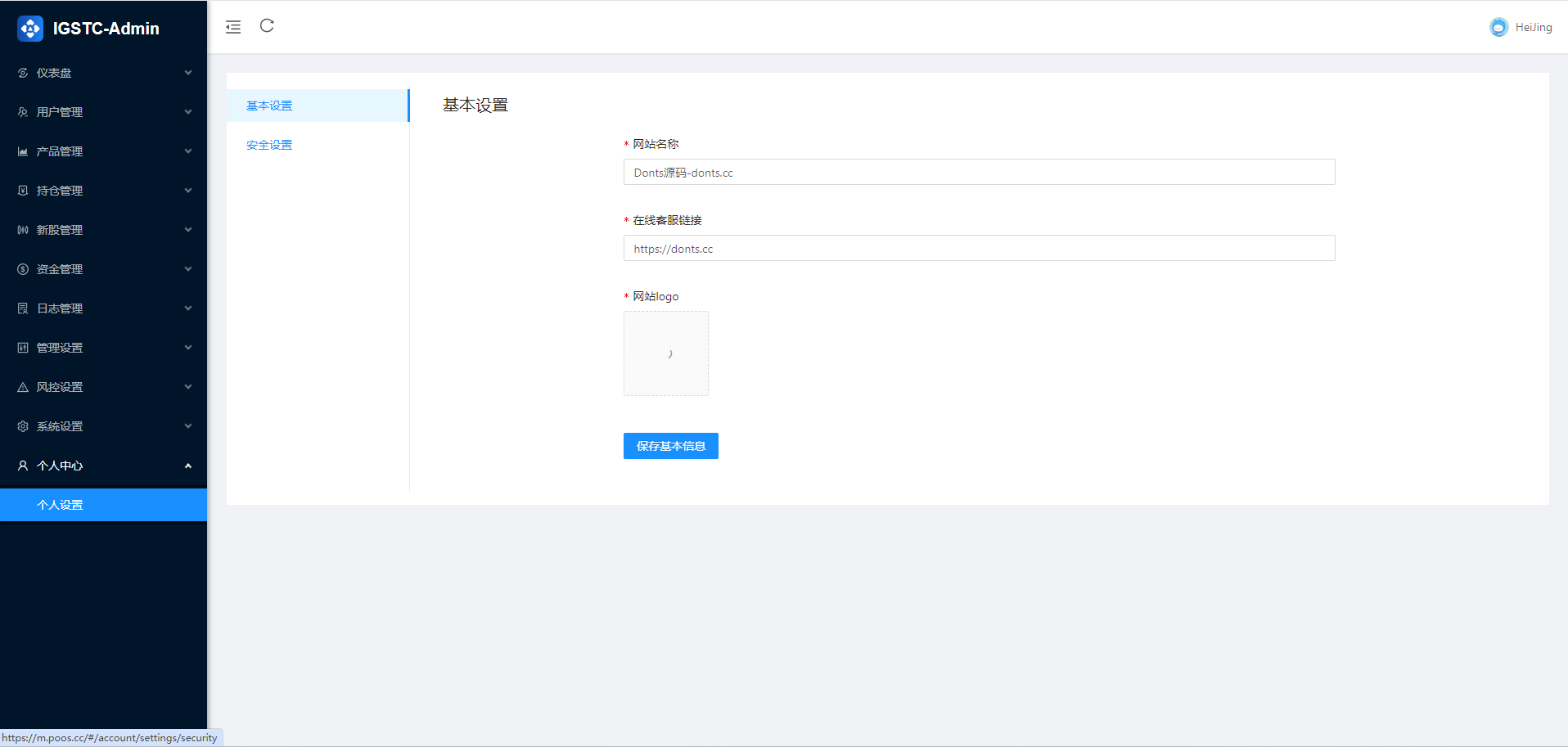The image size is (1568, 747).
Task: Collapse the 个人中心 menu chevron
Action: coord(188,466)
